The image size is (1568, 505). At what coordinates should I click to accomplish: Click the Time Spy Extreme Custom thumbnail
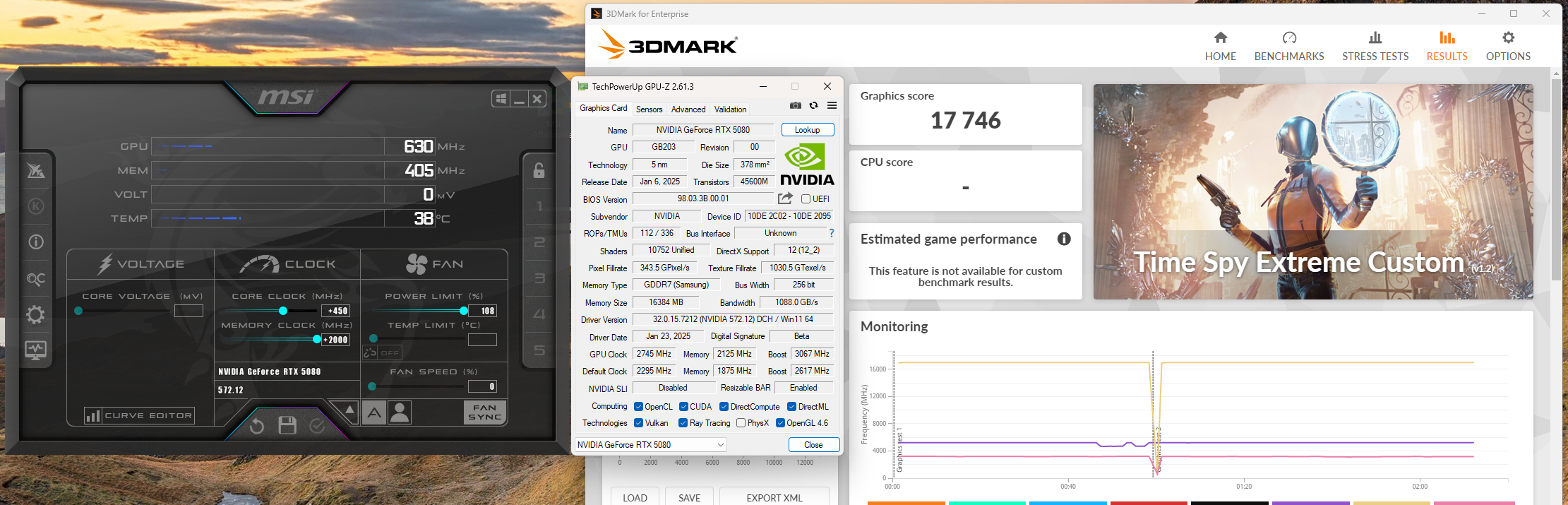(1313, 191)
